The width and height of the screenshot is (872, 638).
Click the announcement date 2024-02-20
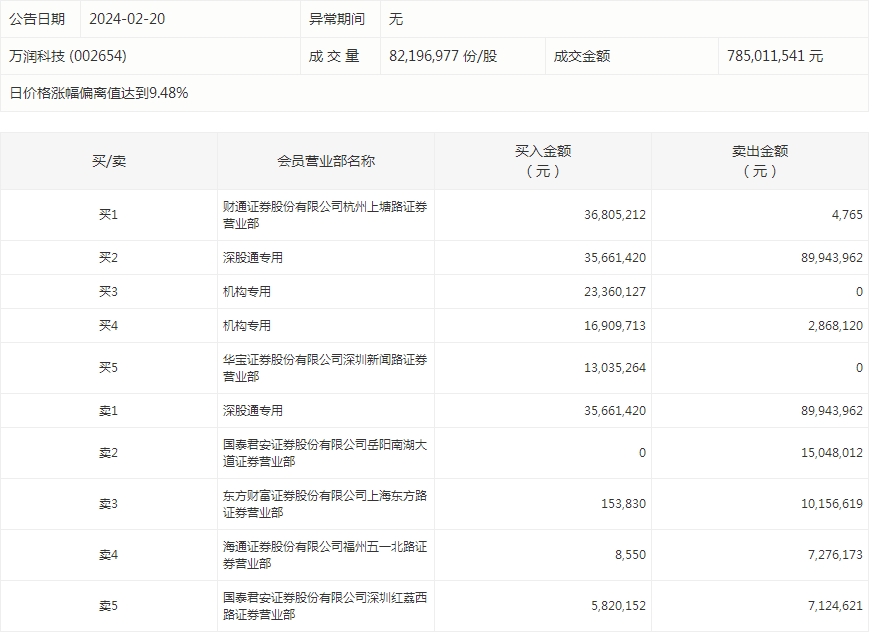coord(127,19)
